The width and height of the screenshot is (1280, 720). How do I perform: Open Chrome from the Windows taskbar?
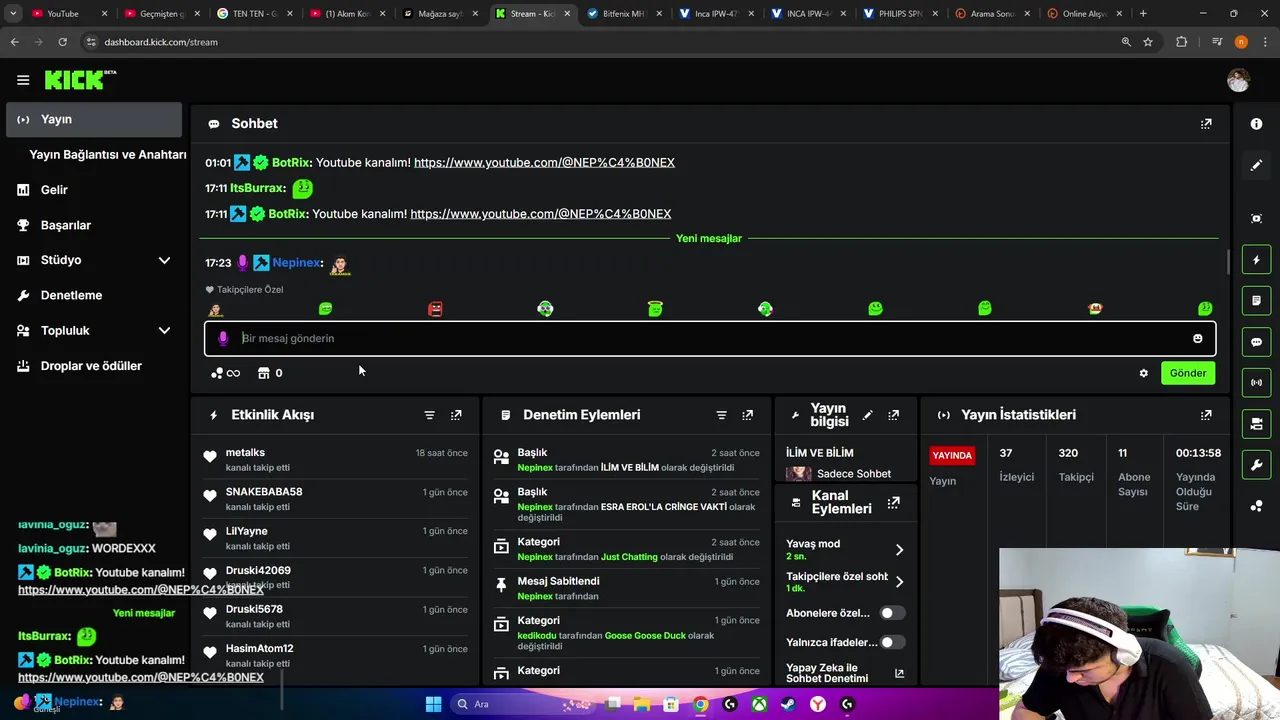click(x=700, y=704)
